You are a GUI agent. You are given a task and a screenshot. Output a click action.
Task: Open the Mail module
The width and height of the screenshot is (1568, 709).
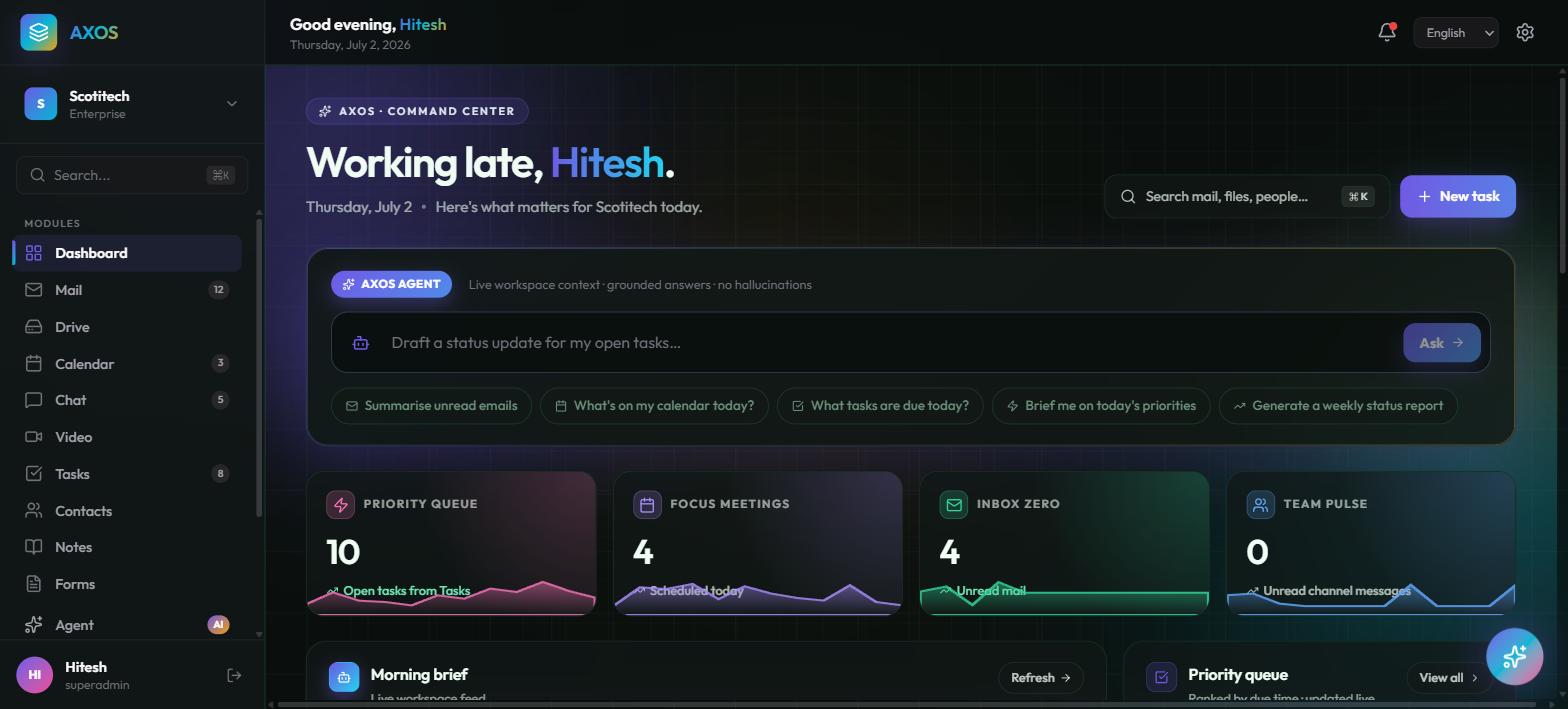click(127, 290)
